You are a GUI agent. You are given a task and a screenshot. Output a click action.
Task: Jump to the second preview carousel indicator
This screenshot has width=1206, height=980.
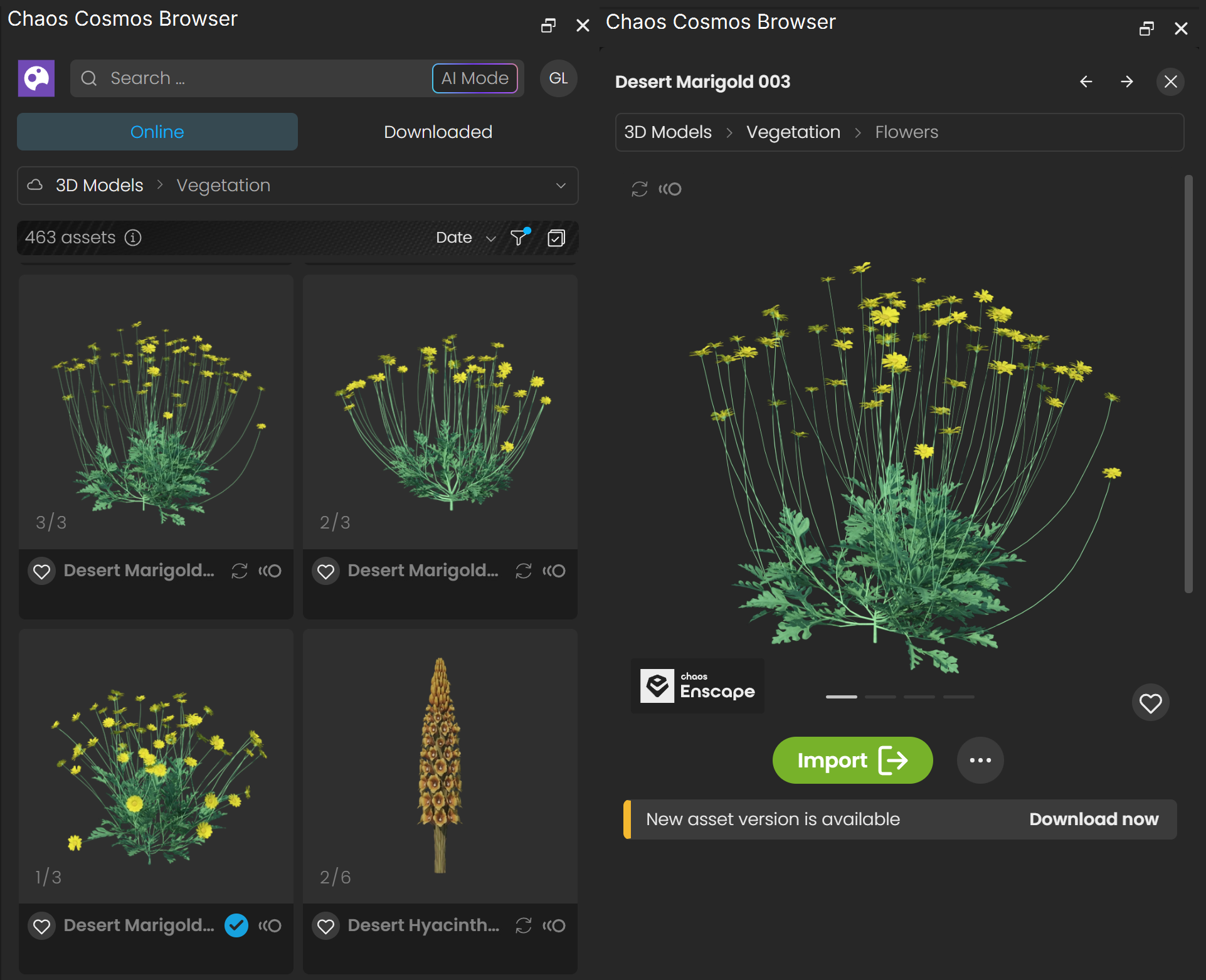click(x=881, y=697)
